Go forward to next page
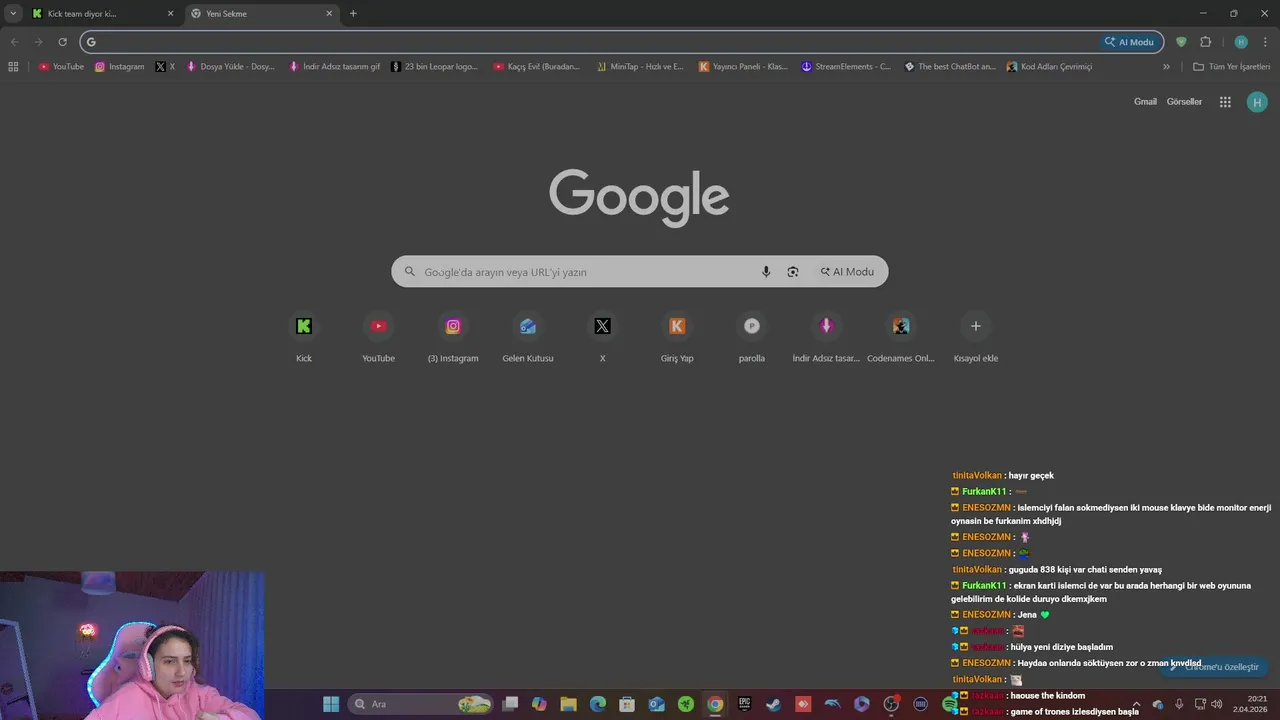 point(38,42)
